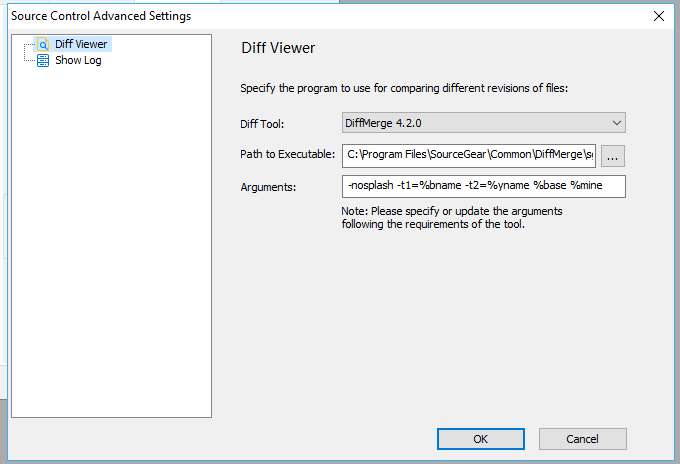
Task: Click the 'Diff Tool:' label
Action: [x=262, y=124]
